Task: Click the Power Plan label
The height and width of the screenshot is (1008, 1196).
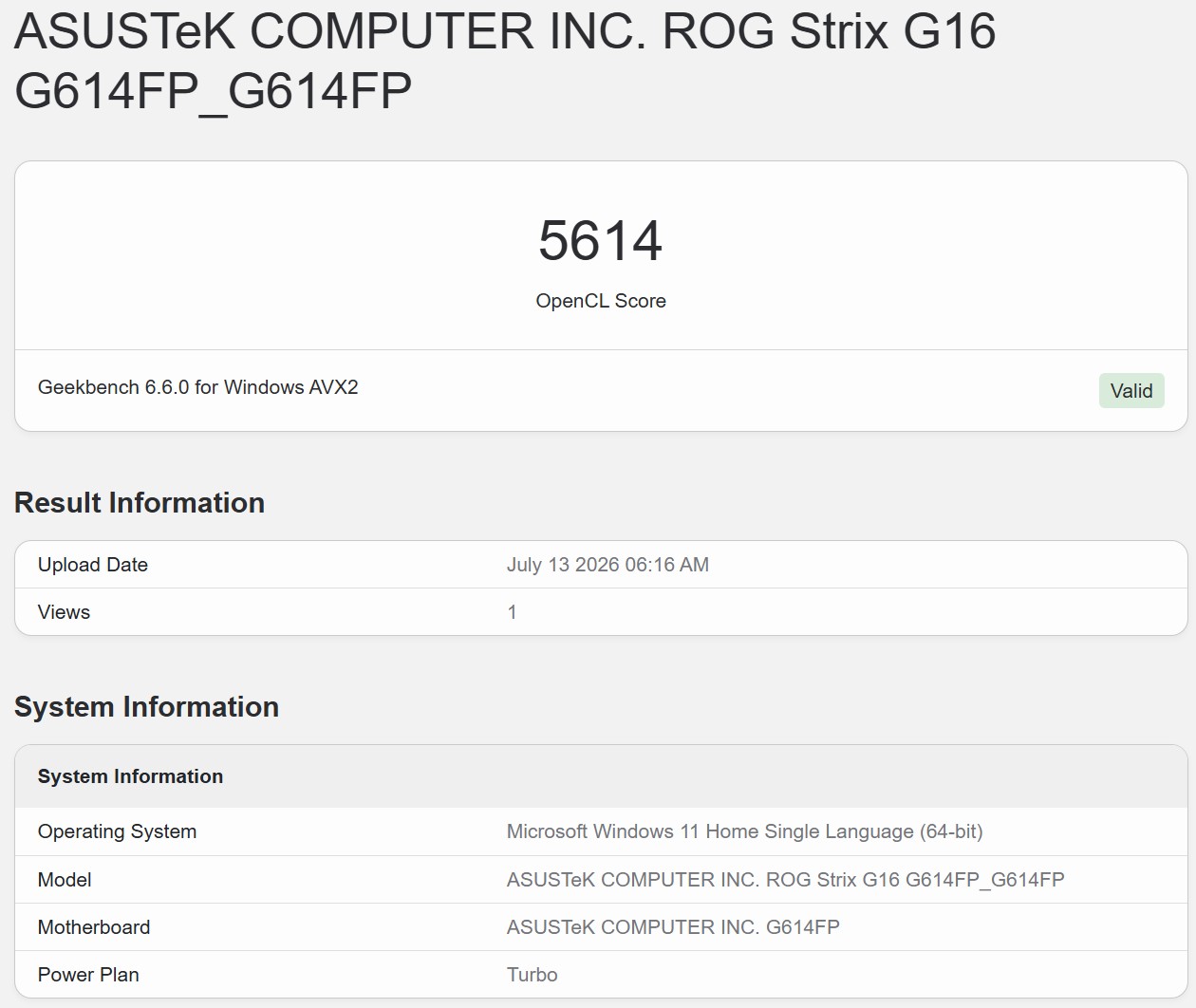Action: 88,975
